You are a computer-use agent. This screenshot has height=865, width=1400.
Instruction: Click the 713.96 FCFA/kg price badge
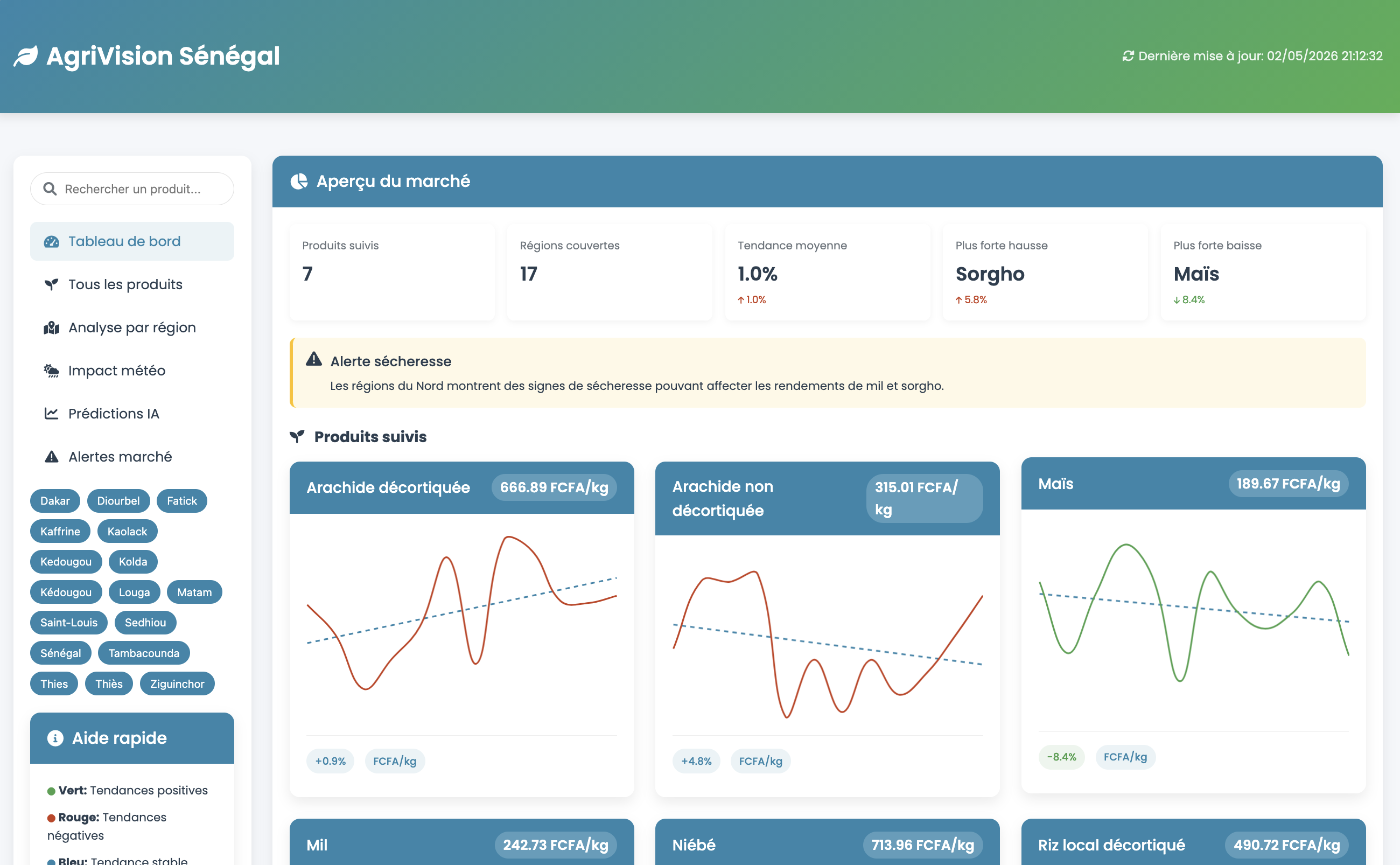(x=922, y=845)
